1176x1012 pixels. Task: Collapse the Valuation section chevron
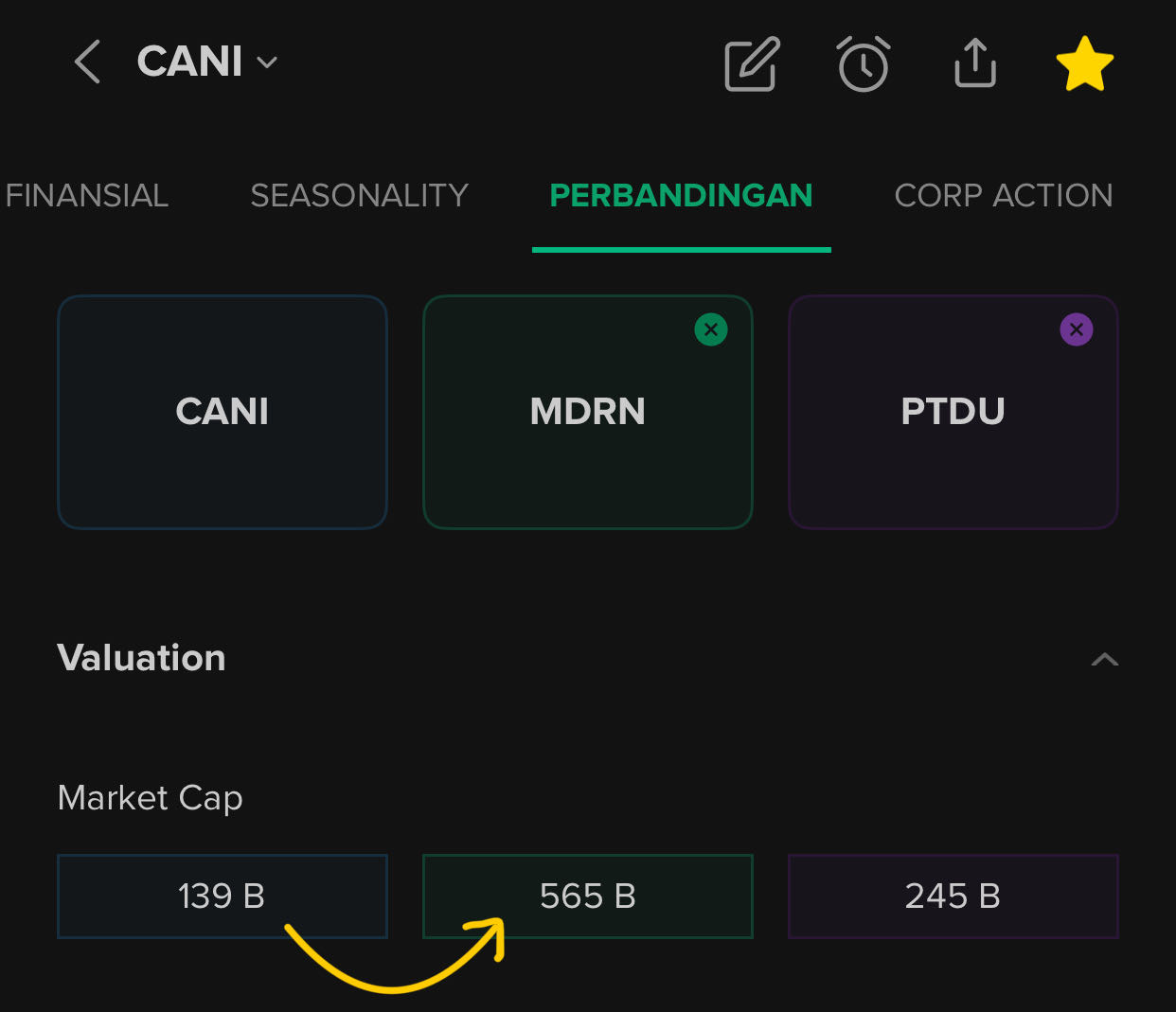point(1105,659)
